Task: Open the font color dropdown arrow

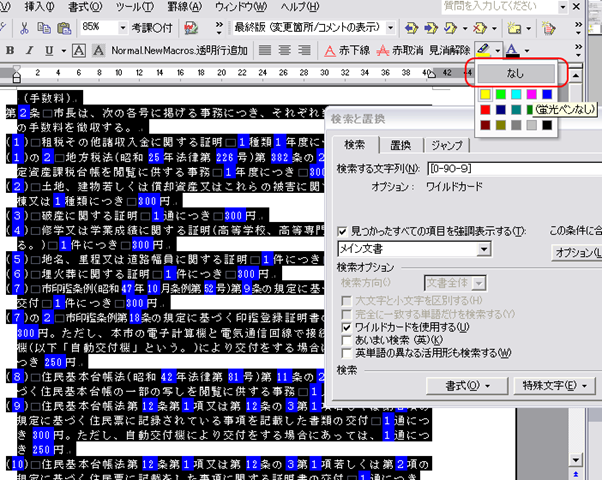Action: [x=527, y=50]
